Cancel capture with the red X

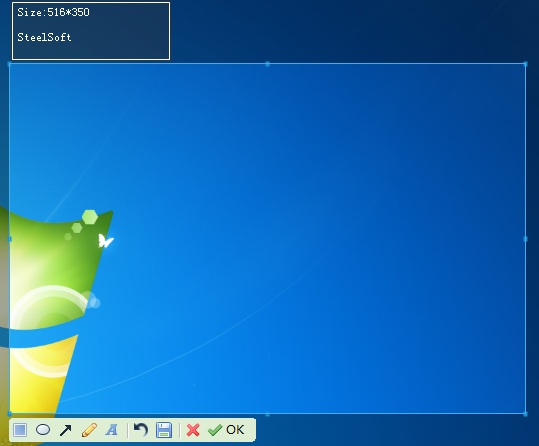(x=193, y=430)
